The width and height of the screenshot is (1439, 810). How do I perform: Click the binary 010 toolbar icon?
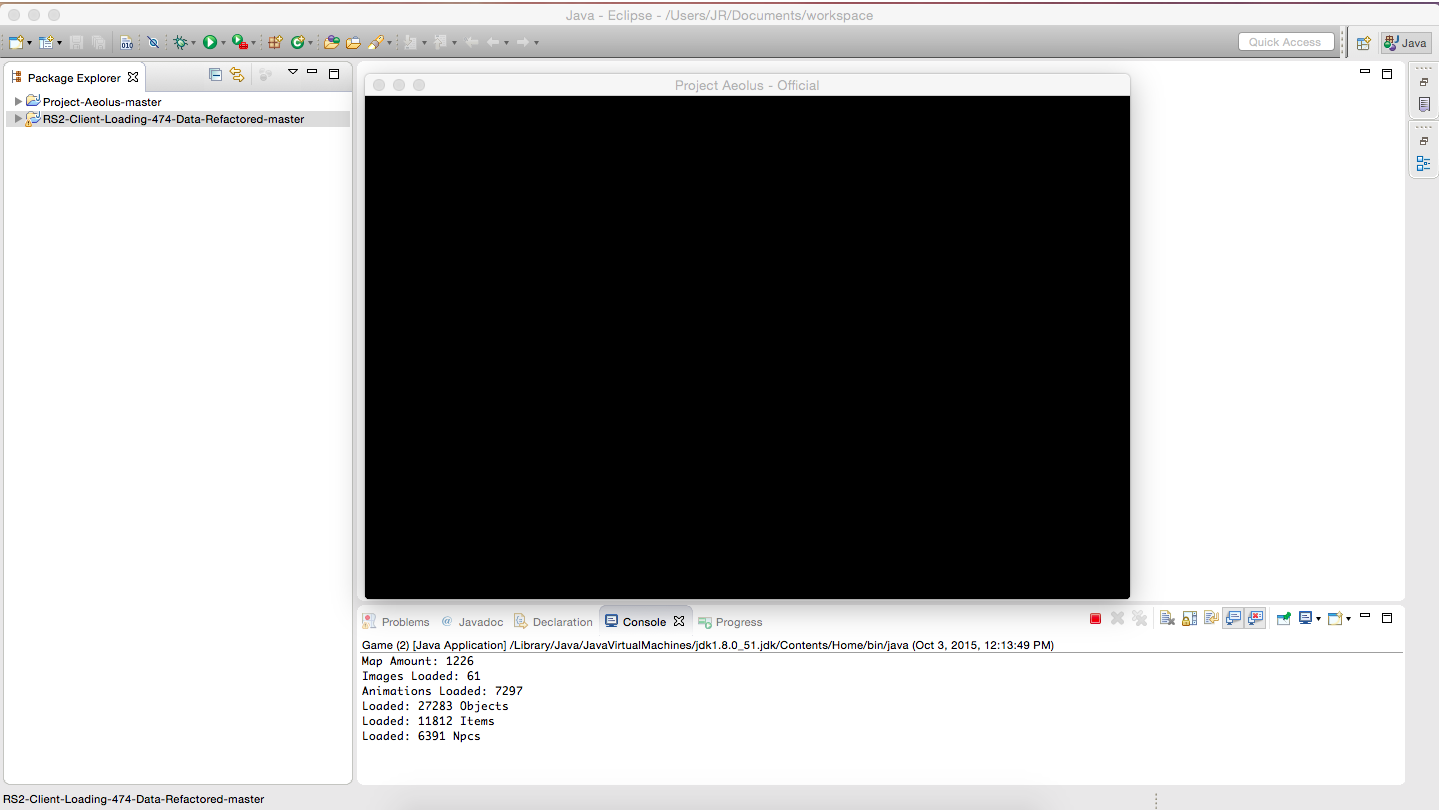pyautogui.click(x=126, y=42)
